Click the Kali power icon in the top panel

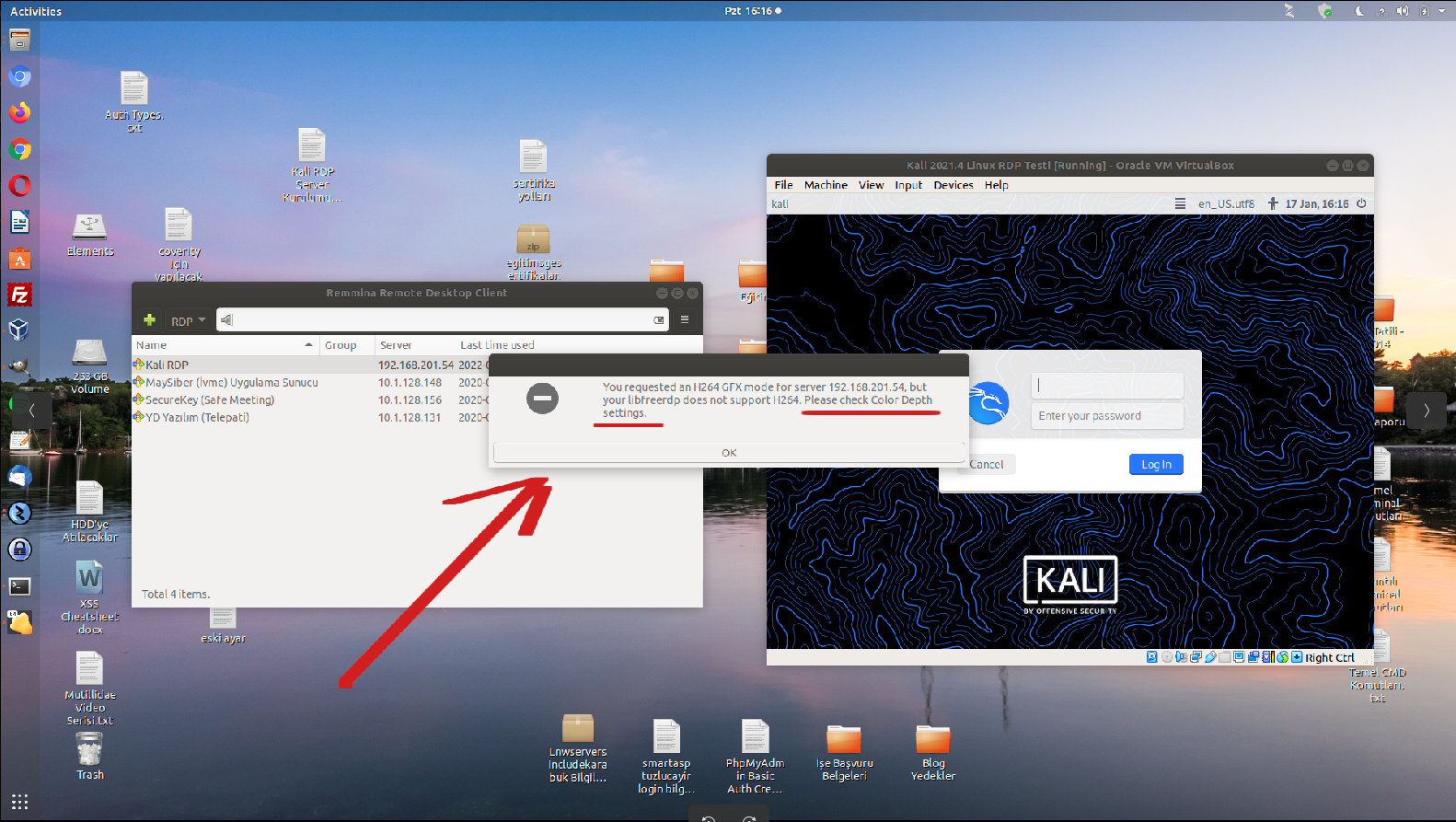[1361, 204]
